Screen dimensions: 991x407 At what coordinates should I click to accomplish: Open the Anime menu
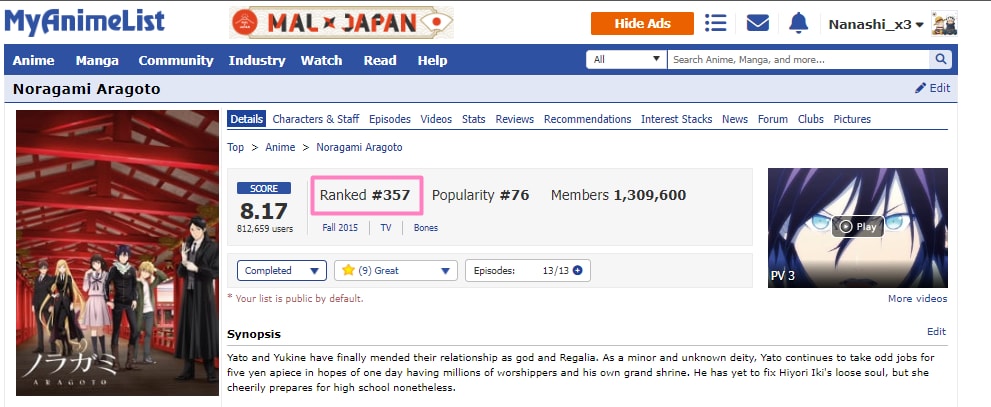click(33, 61)
